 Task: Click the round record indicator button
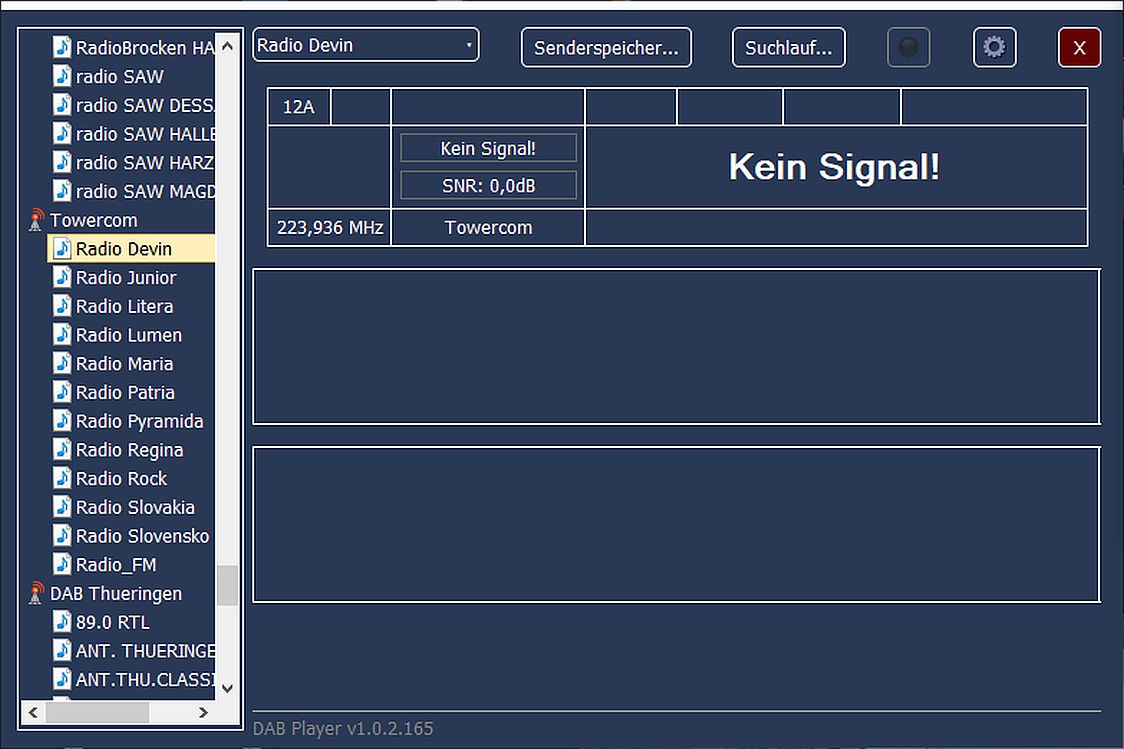click(908, 47)
